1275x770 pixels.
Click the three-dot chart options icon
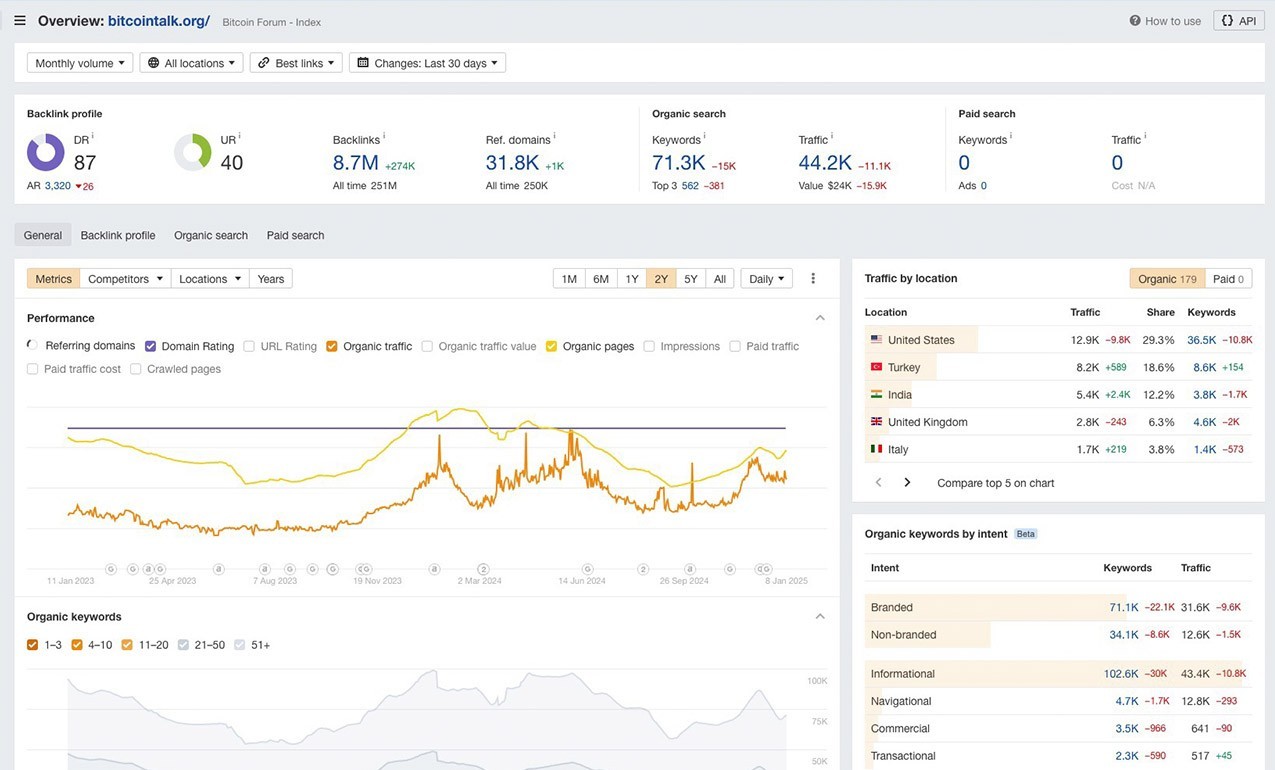813,279
